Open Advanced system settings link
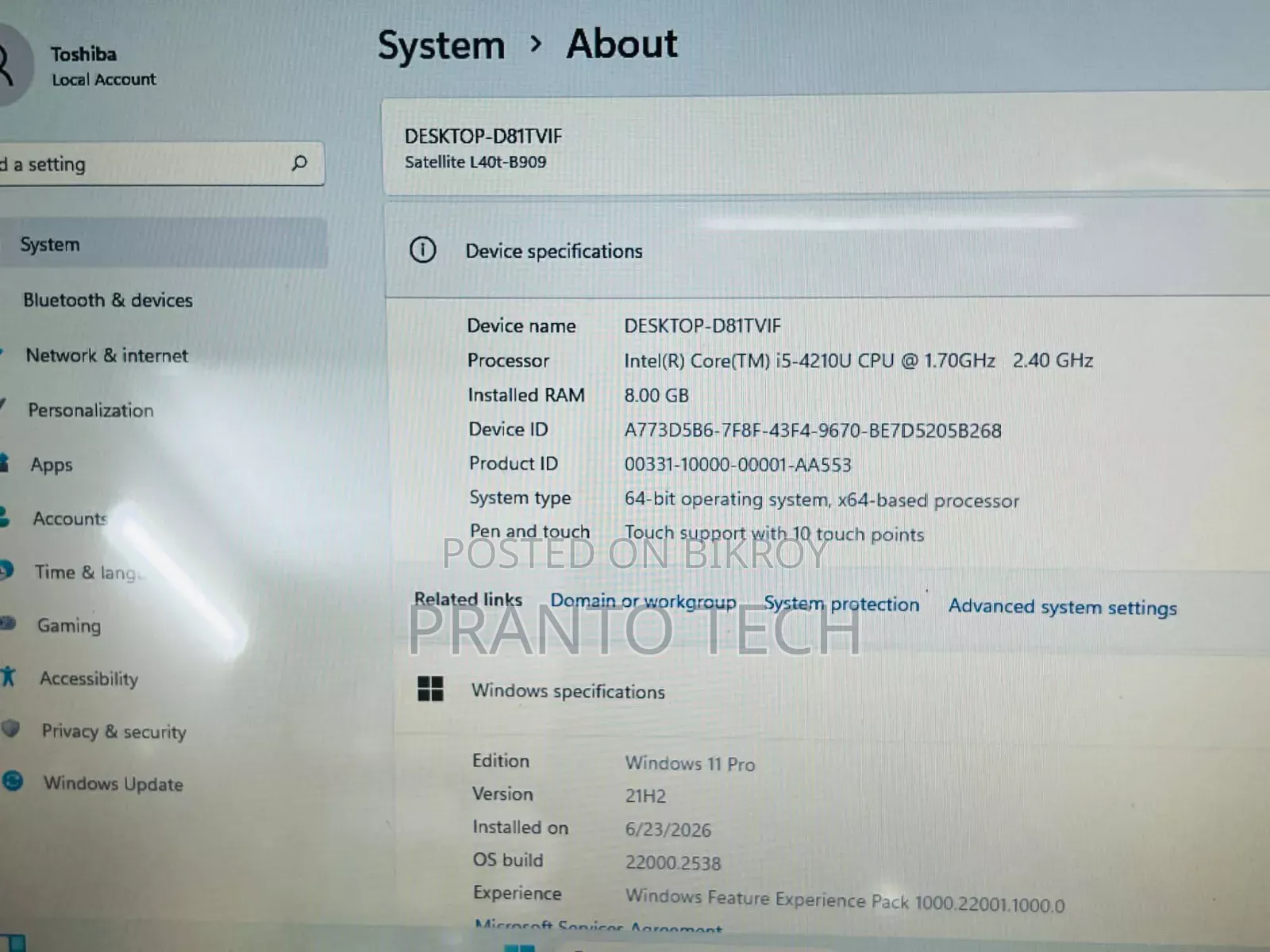Image resolution: width=1270 pixels, height=952 pixels. tap(1063, 607)
